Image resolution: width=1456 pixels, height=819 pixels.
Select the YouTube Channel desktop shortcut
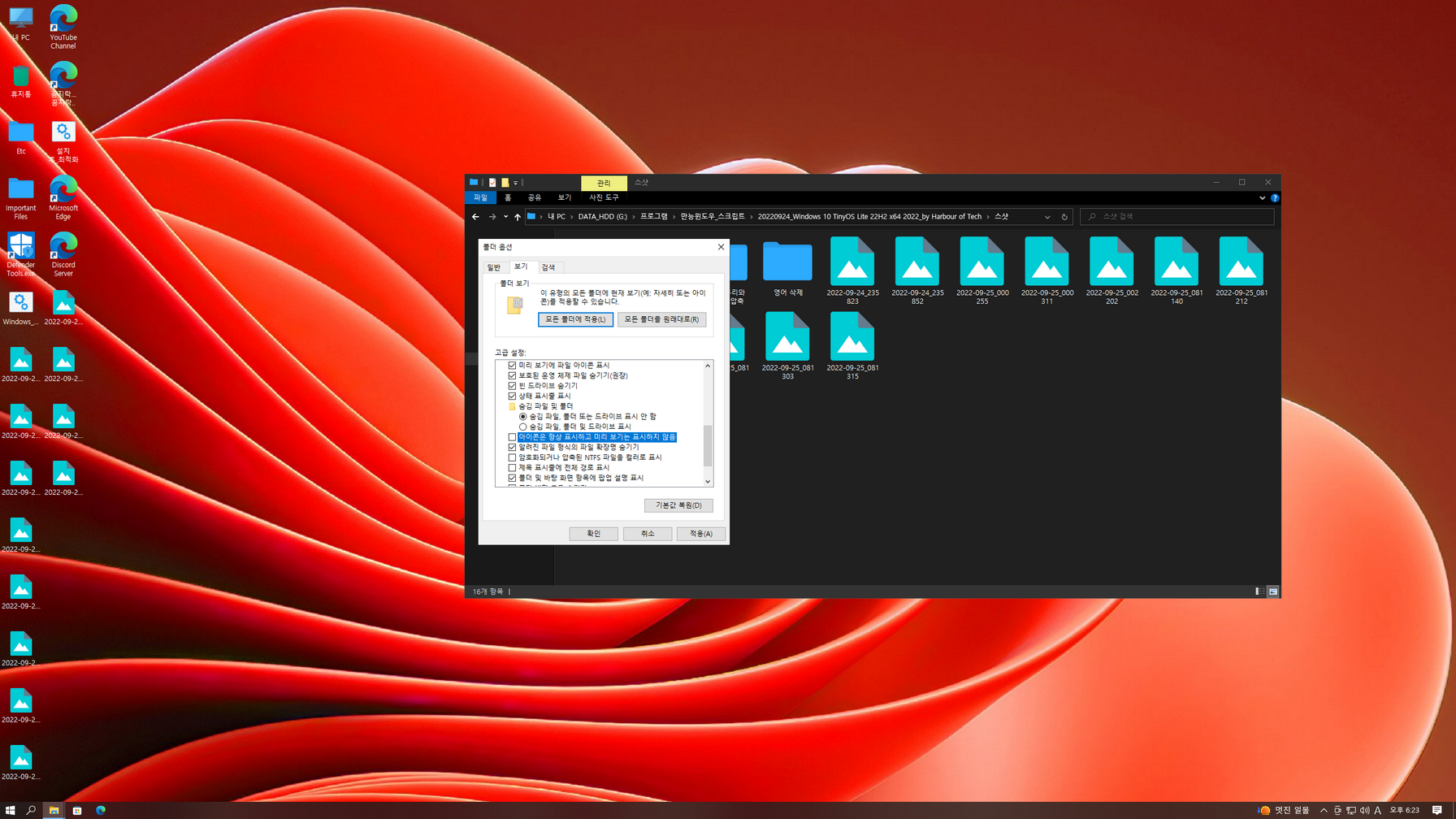pyautogui.click(x=63, y=27)
